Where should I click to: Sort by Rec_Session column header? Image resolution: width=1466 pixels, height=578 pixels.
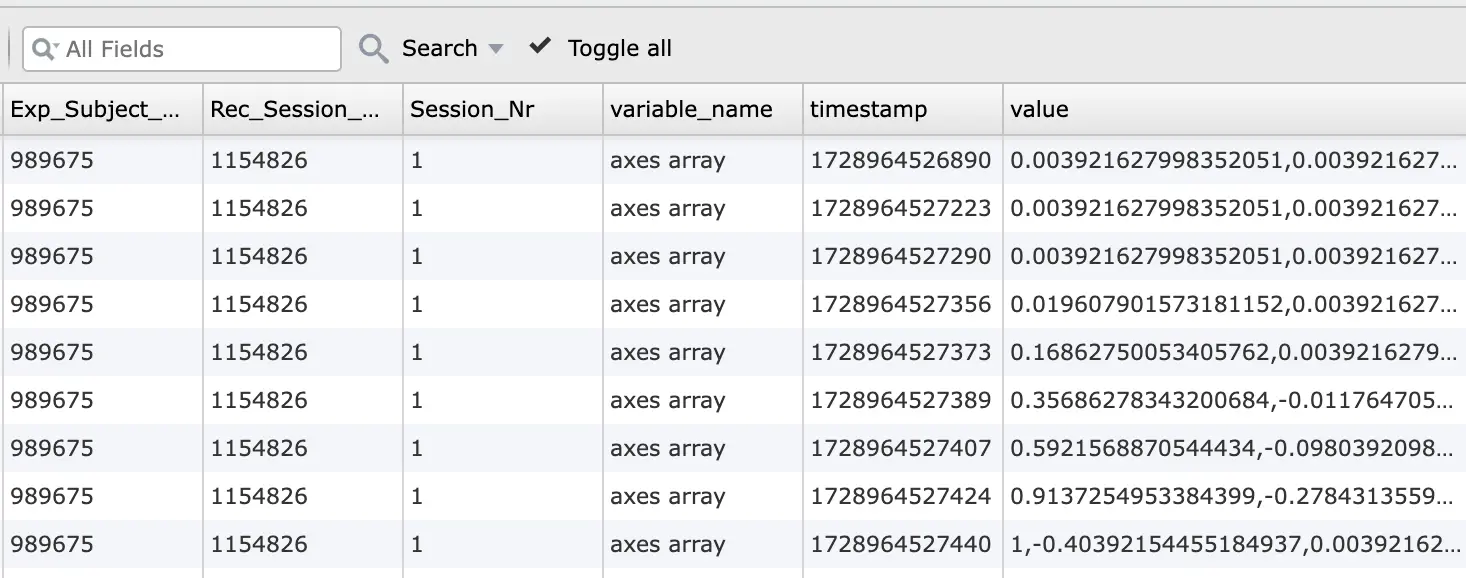(303, 109)
